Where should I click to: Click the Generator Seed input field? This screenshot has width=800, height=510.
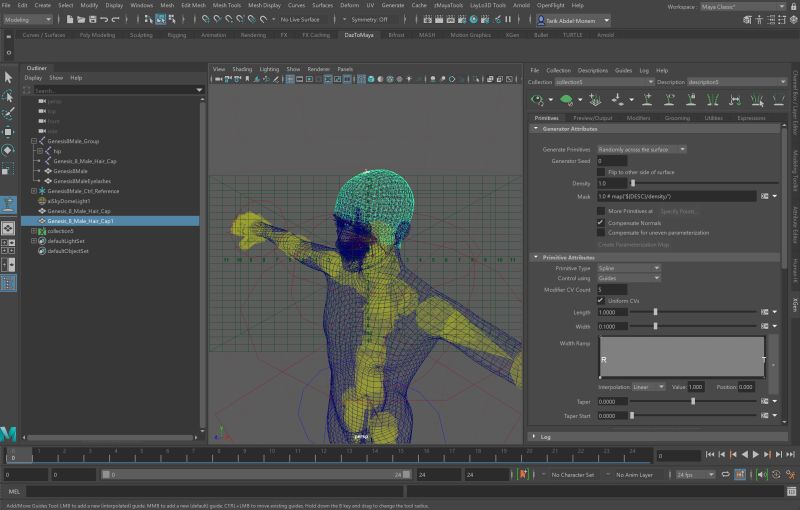click(612, 161)
